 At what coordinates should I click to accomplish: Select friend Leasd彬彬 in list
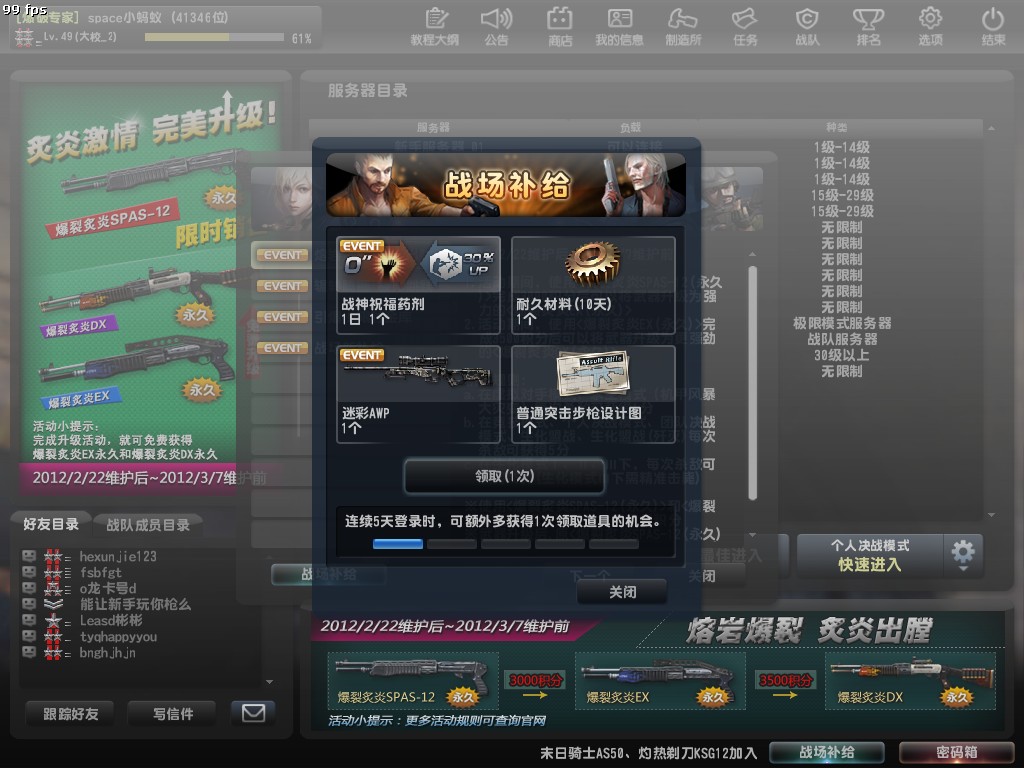point(110,620)
